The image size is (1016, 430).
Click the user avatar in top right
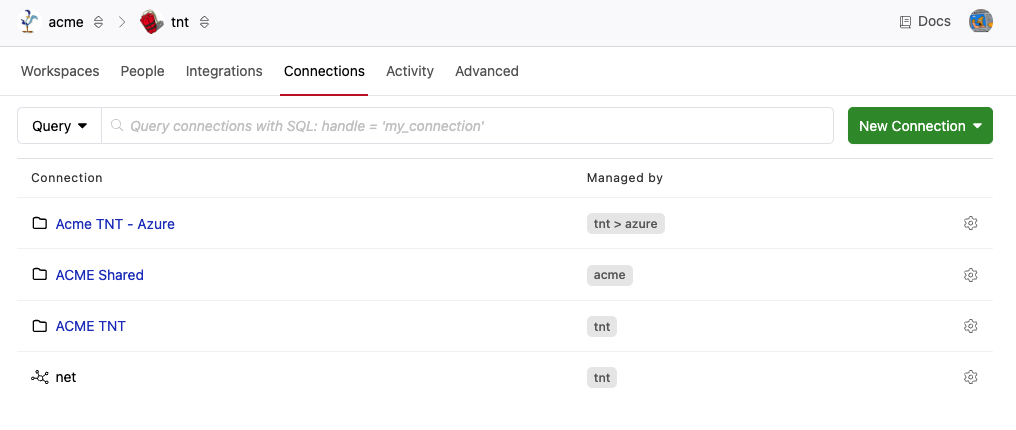point(980,22)
